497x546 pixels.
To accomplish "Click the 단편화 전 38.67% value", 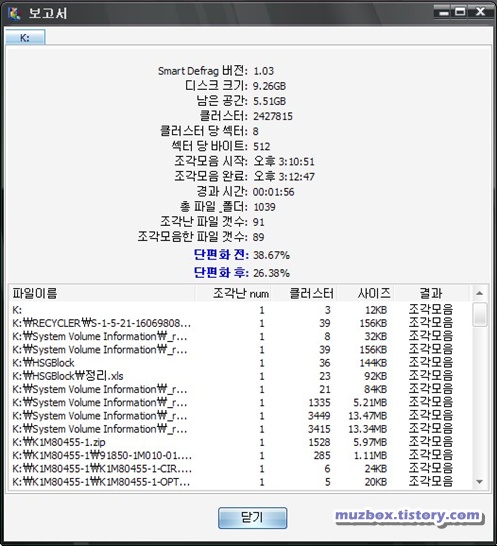I will (x=271, y=255).
